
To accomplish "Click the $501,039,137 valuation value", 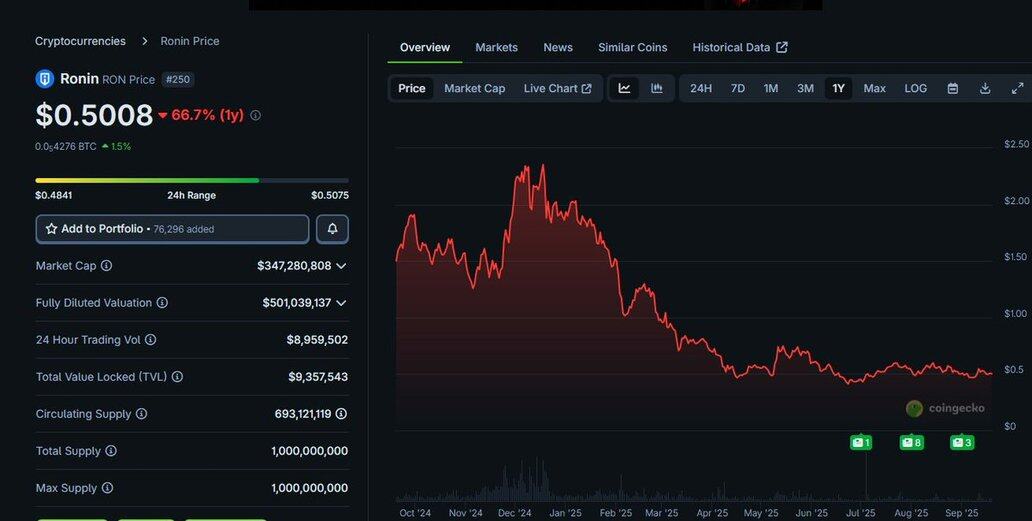I will coord(297,303).
